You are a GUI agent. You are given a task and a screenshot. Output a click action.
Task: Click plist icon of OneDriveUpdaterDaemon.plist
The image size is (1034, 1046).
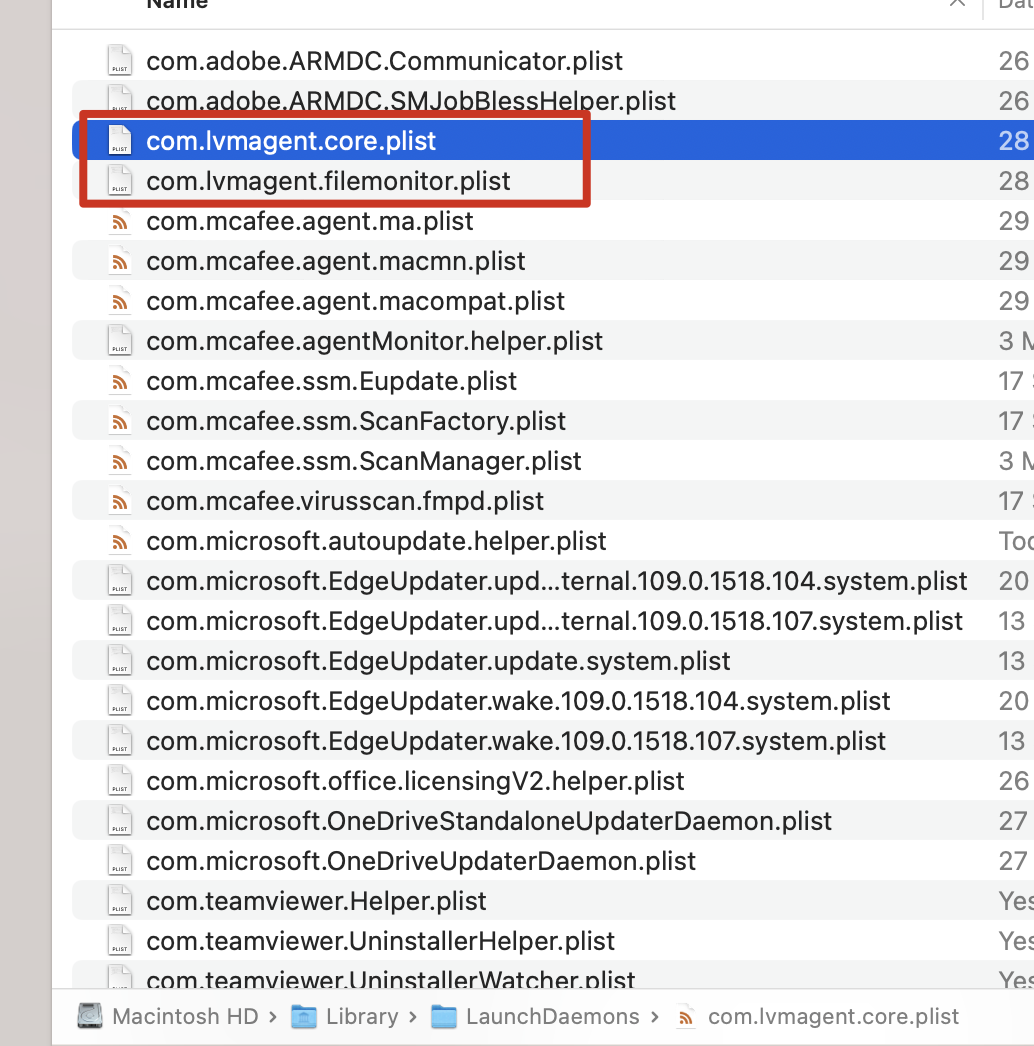(x=120, y=861)
